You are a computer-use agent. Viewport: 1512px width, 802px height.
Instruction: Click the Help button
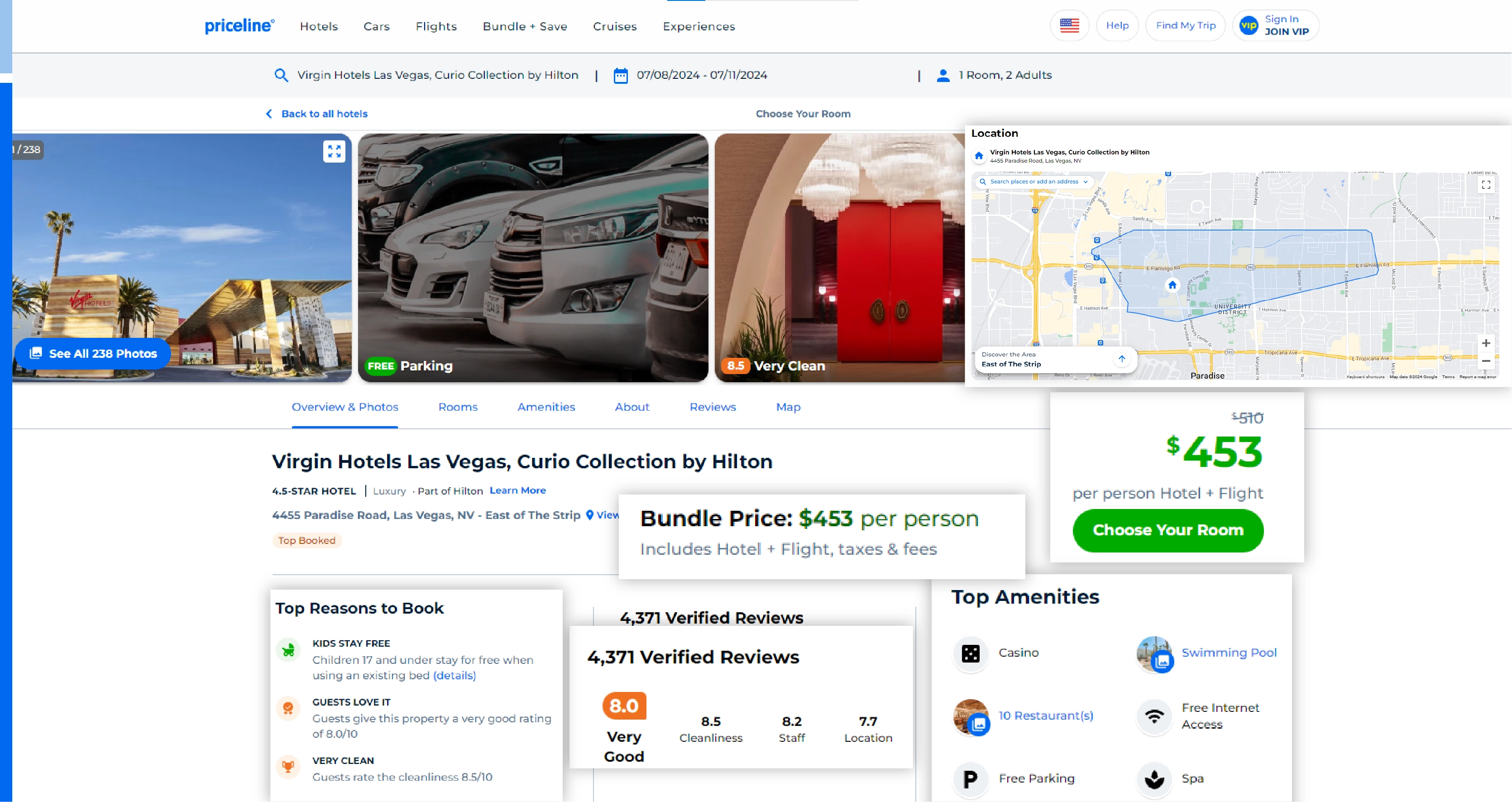pyautogui.click(x=1117, y=25)
